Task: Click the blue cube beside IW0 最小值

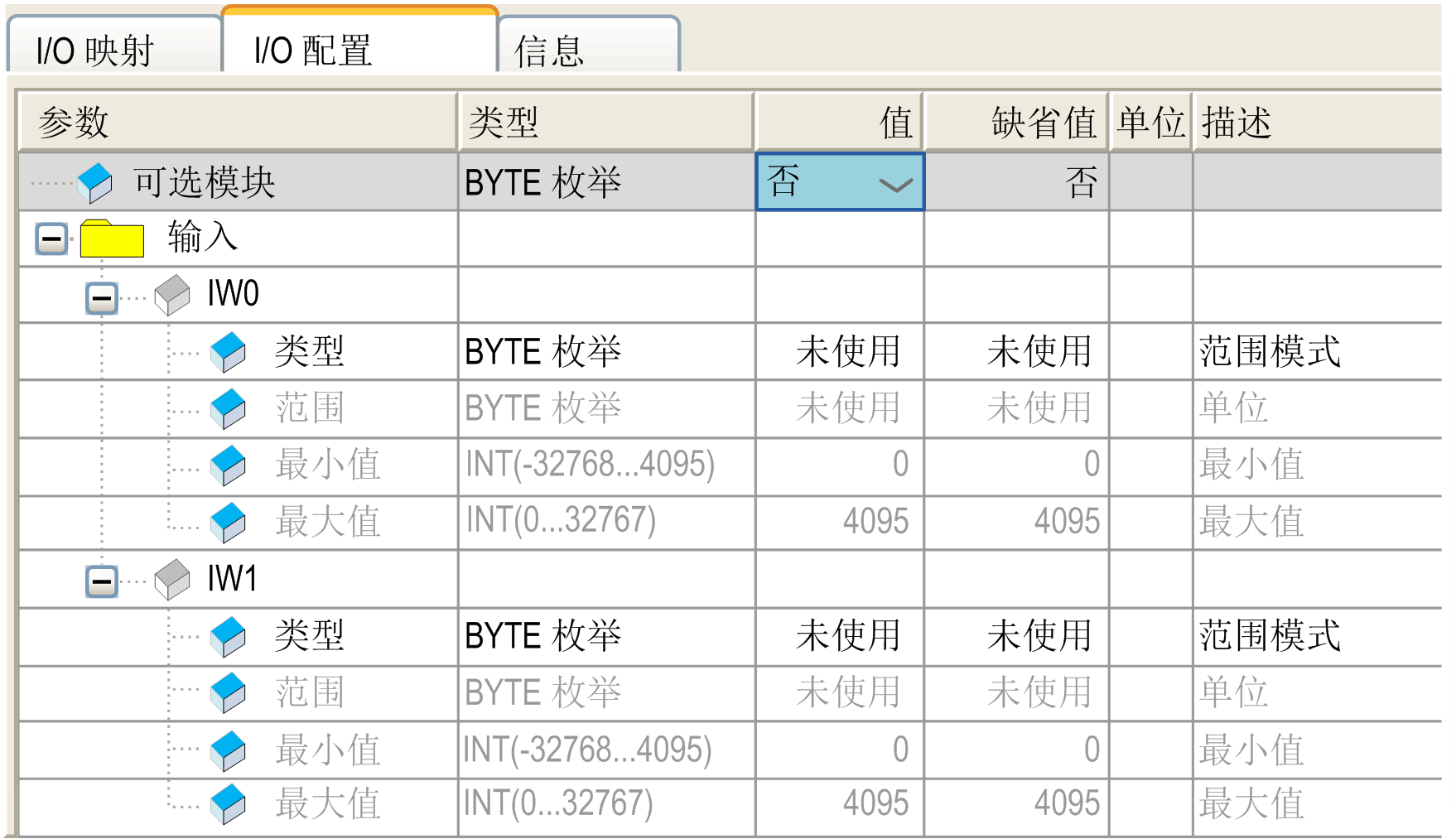Action: click(x=228, y=465)
